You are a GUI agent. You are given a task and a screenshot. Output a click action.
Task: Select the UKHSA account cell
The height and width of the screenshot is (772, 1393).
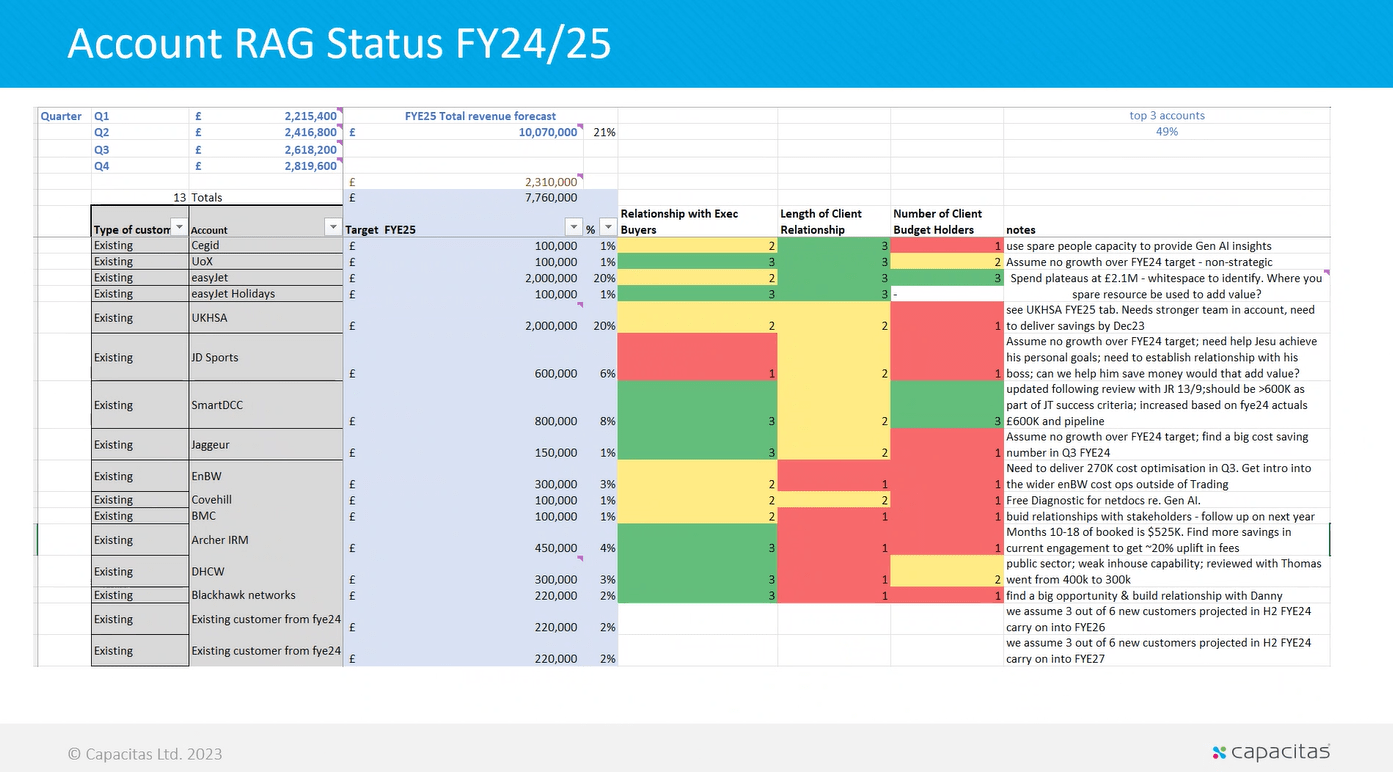[266, 317]
